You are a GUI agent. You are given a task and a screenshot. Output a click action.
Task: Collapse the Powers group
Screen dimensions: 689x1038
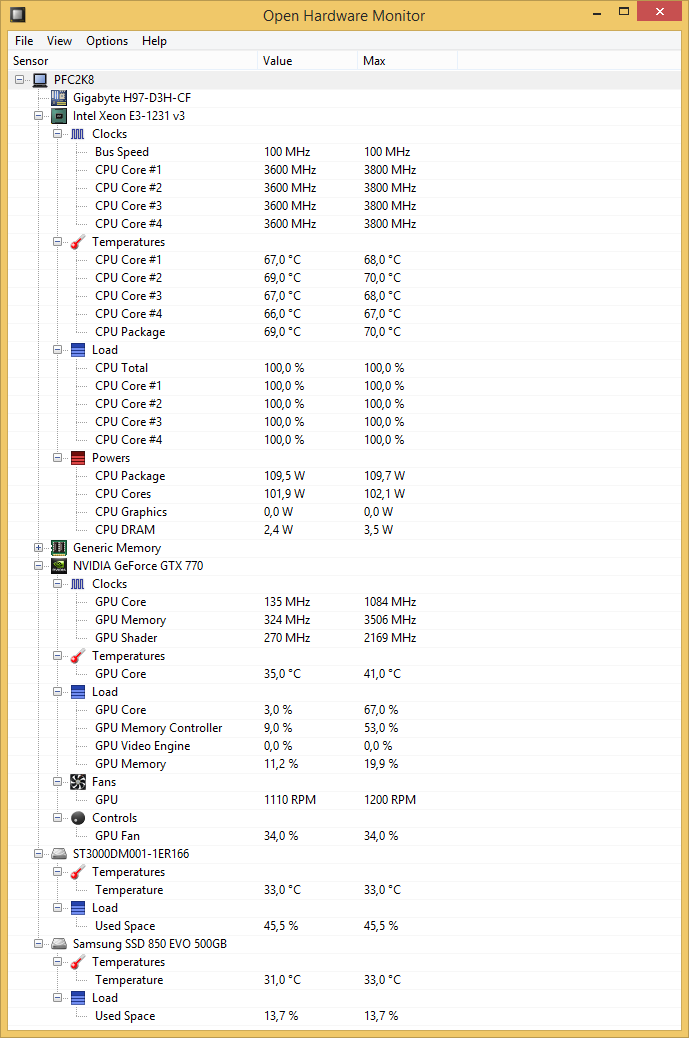click(x=58, y=458)
